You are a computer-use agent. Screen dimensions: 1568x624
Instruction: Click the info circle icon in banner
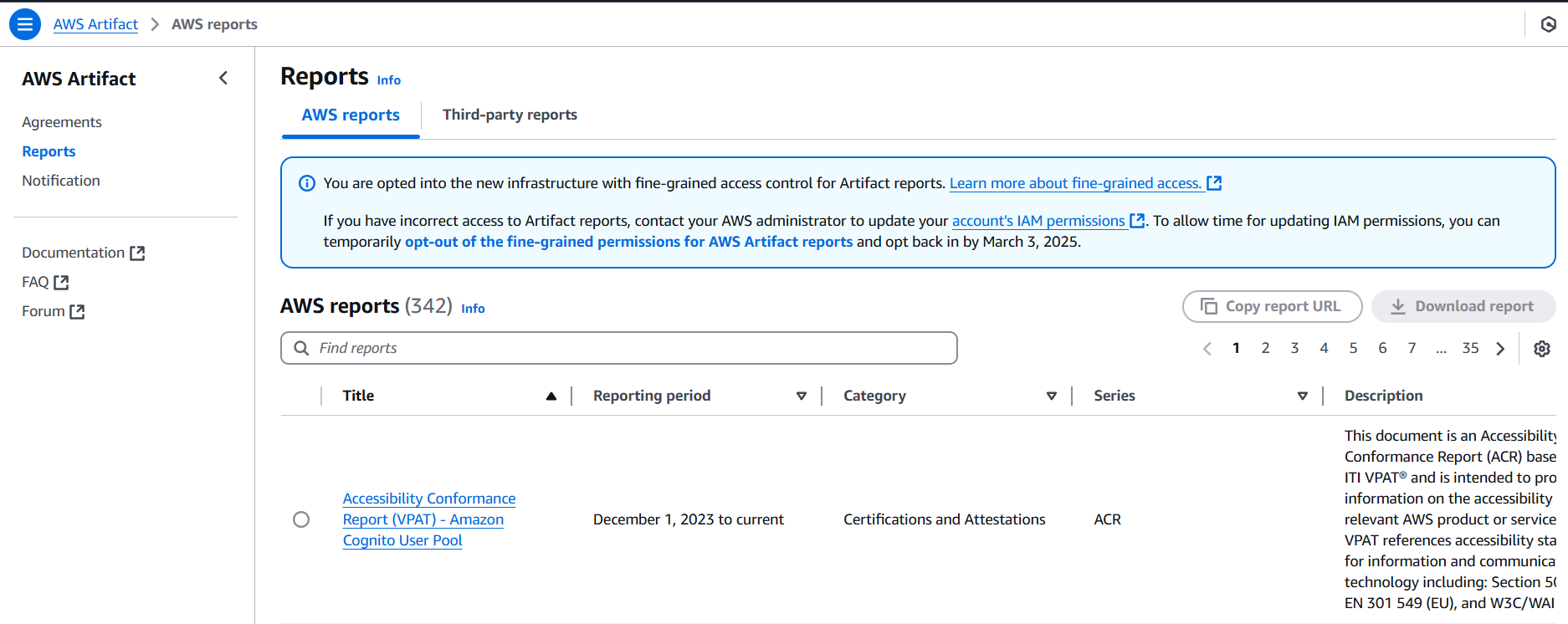(x=307, y=183)
